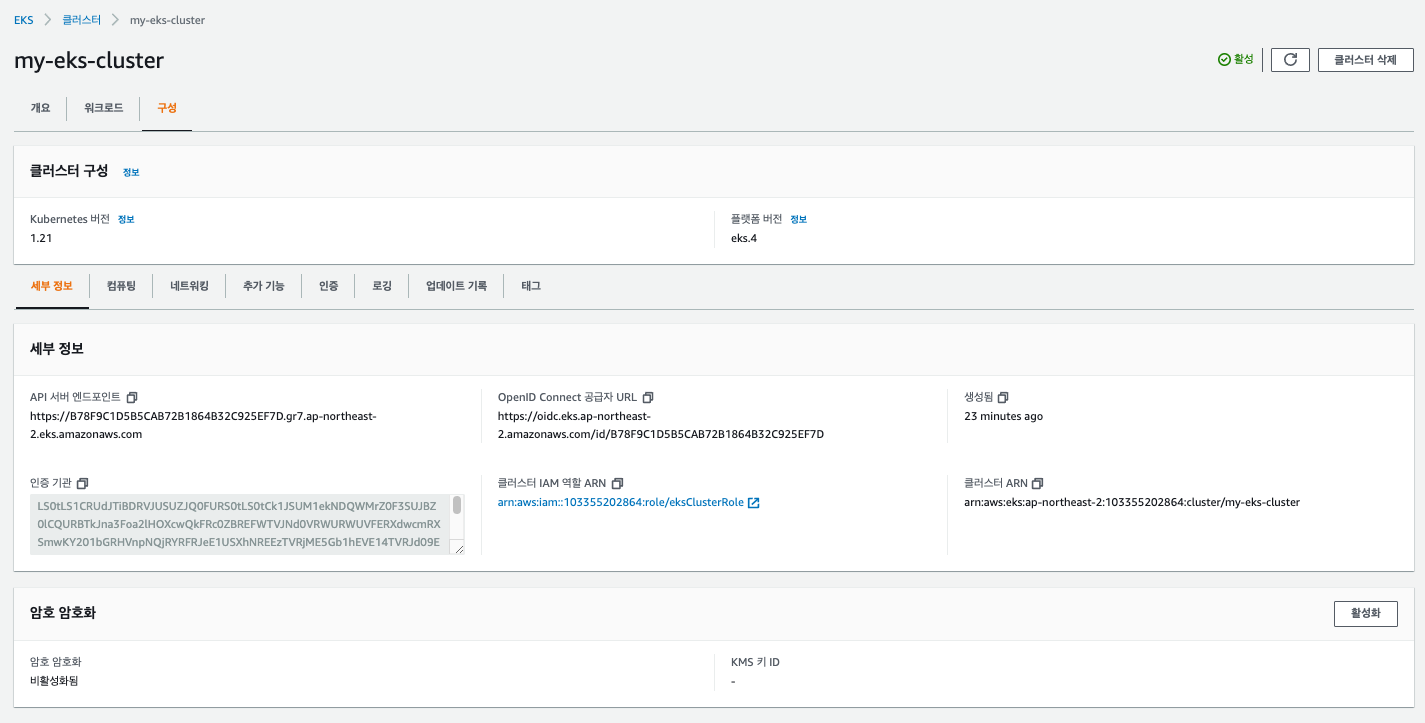Image resolution: width=1425 pixels, height=723 pixels.
Task: Click the cluster ARN text value
Action: (x=1132, y=503)
